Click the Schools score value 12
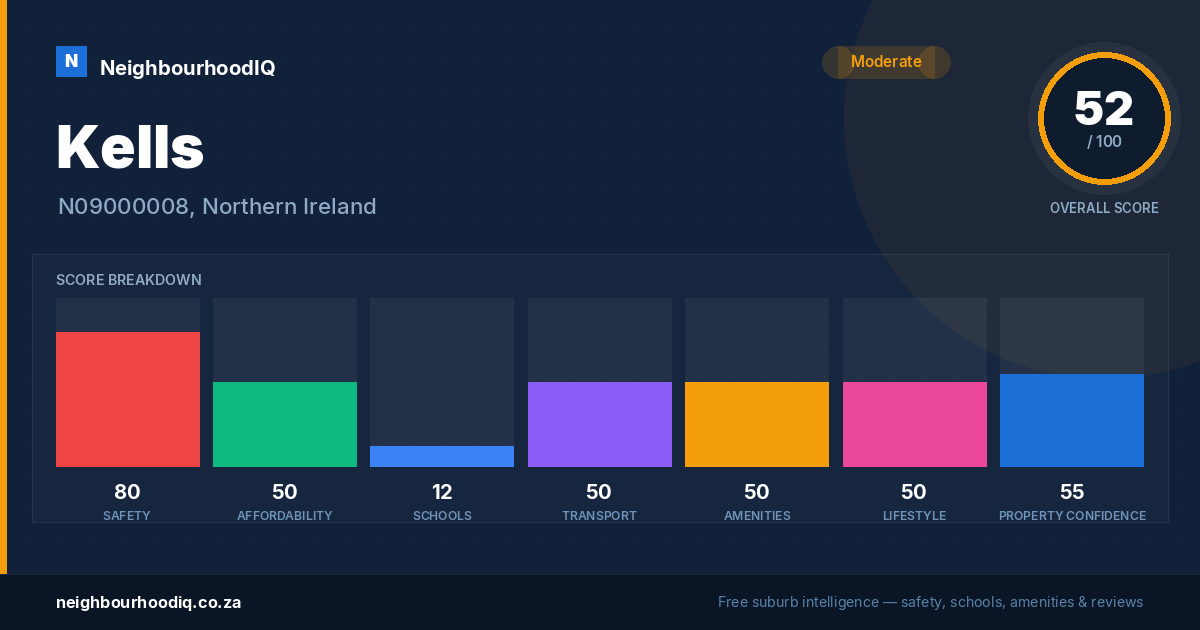The height and width of the screenshot is (630, 1200). [x=442, y=492]
